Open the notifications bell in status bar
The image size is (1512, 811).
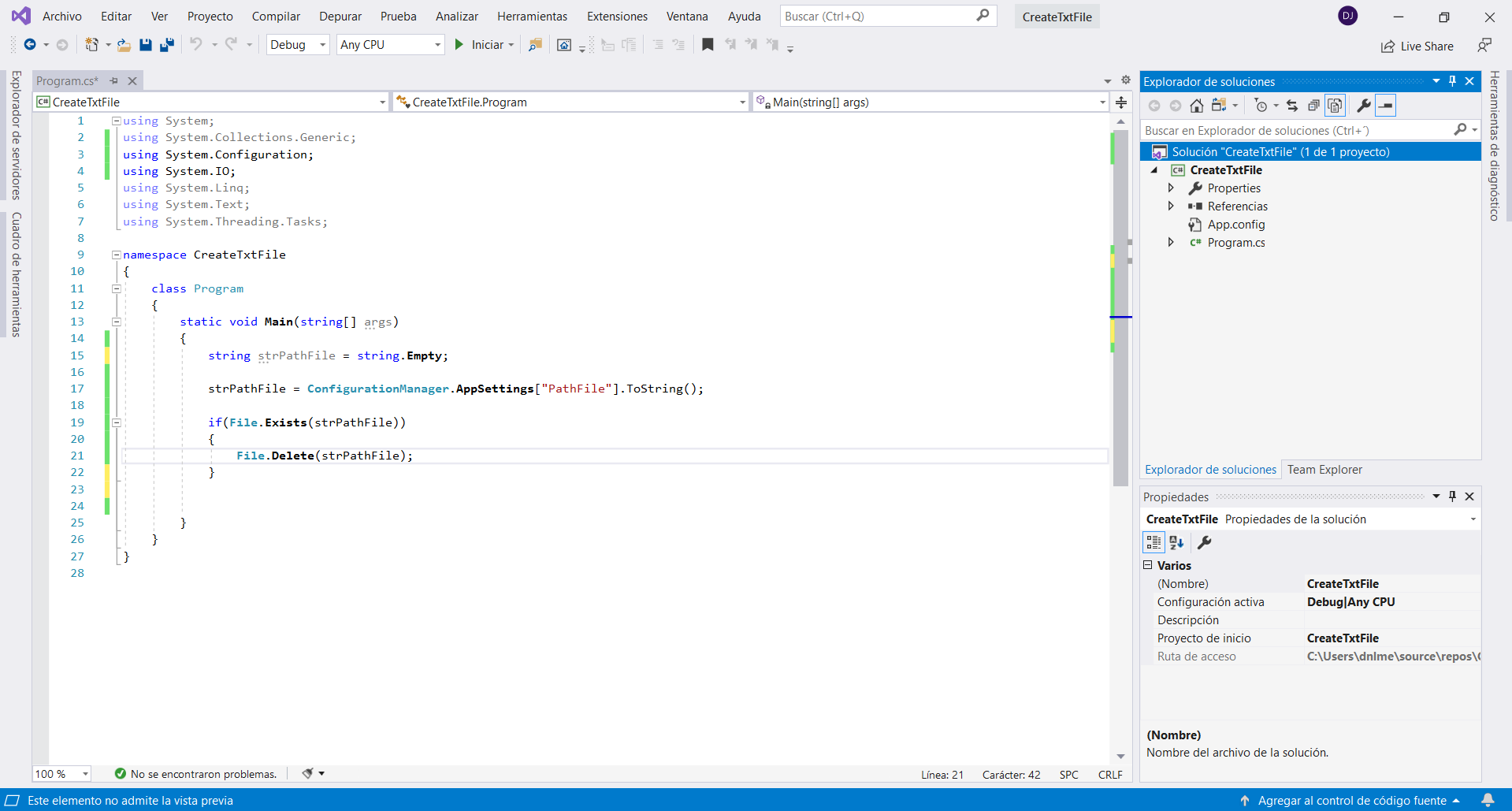(1488, 800)
